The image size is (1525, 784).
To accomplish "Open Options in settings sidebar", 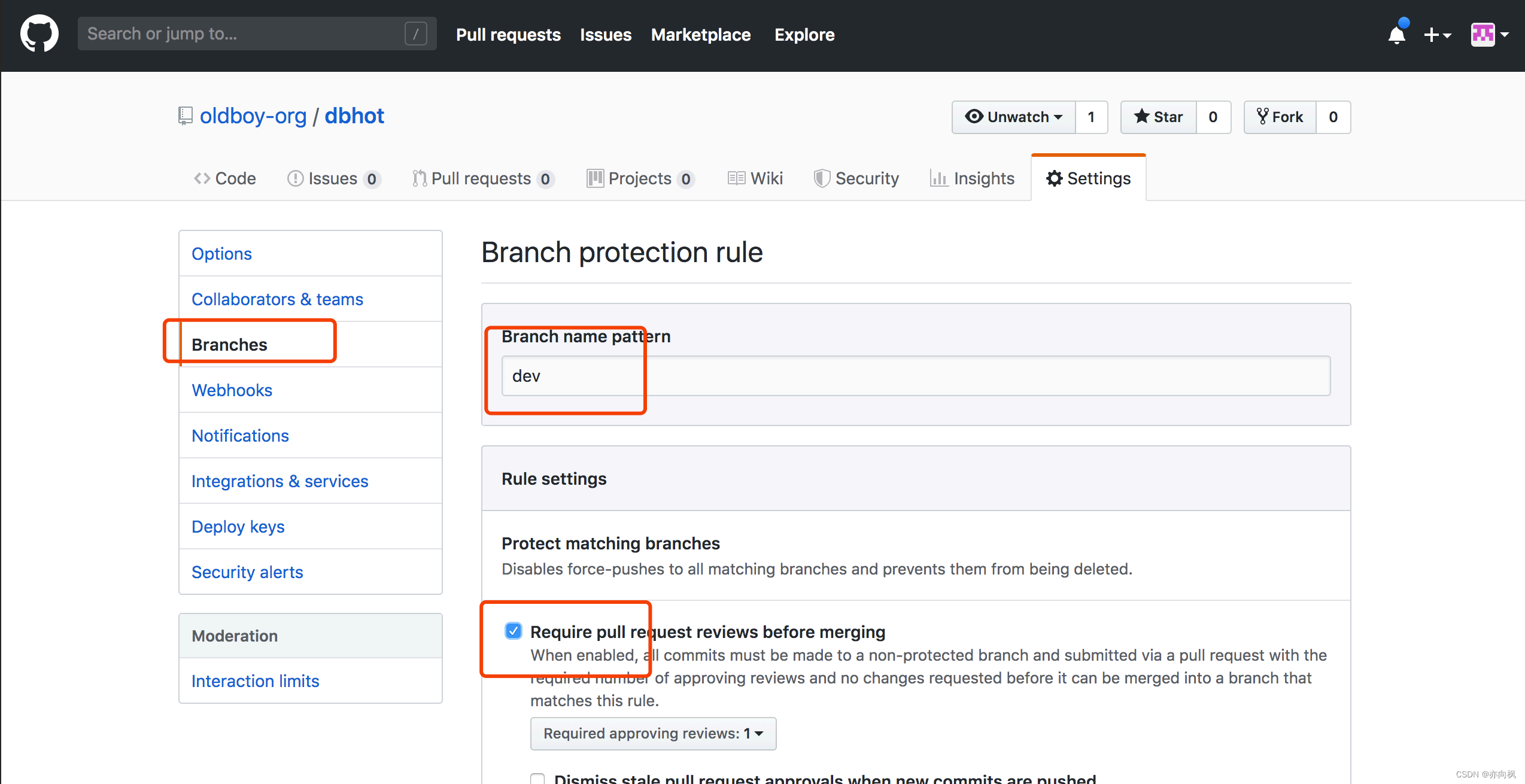I will [x=311, y=254].
